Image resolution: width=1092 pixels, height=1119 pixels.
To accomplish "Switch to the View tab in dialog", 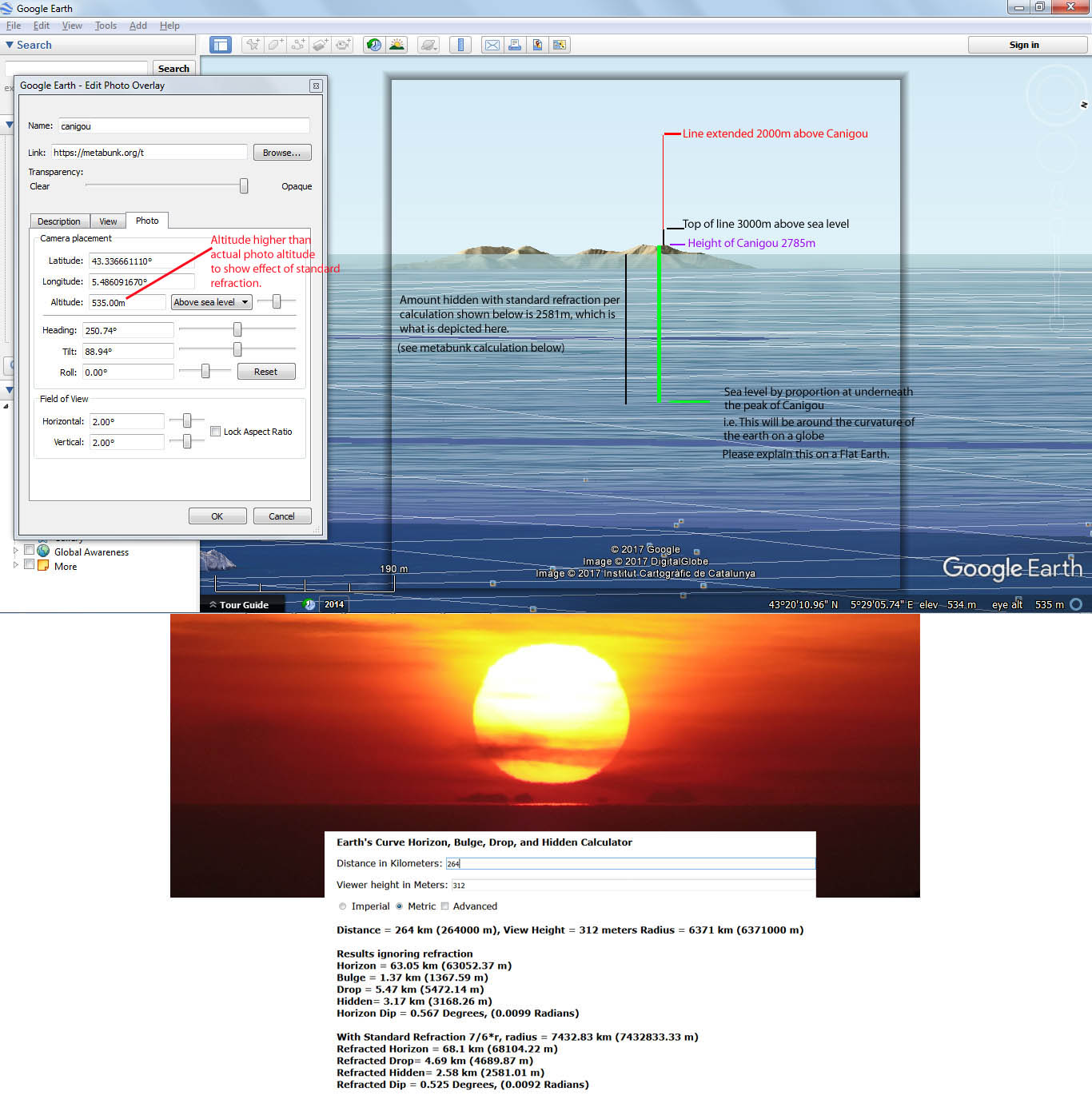I will [x=108, y=221].
